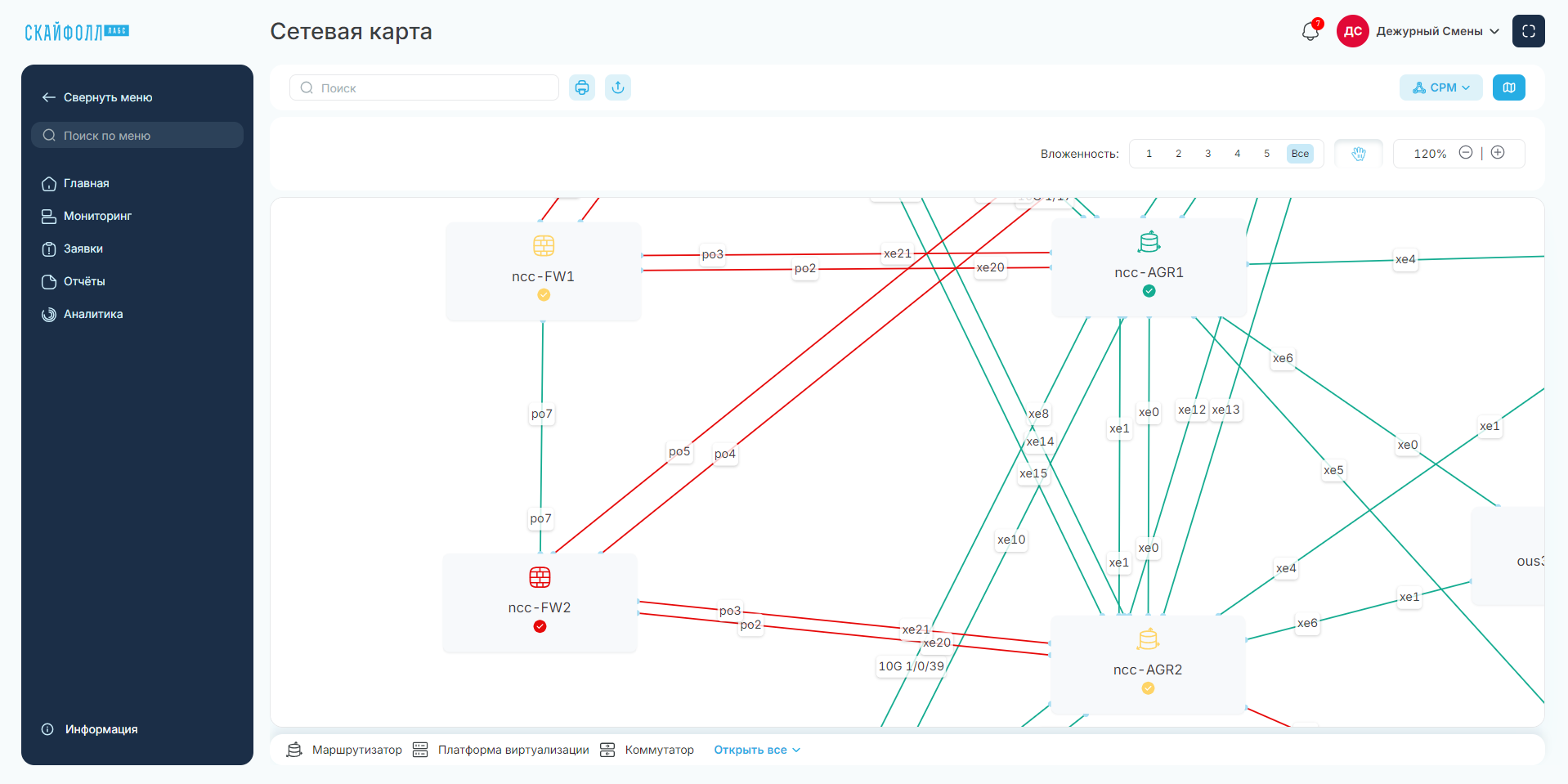
Task: Click the xe14 link label
Action: [1040, 441]
